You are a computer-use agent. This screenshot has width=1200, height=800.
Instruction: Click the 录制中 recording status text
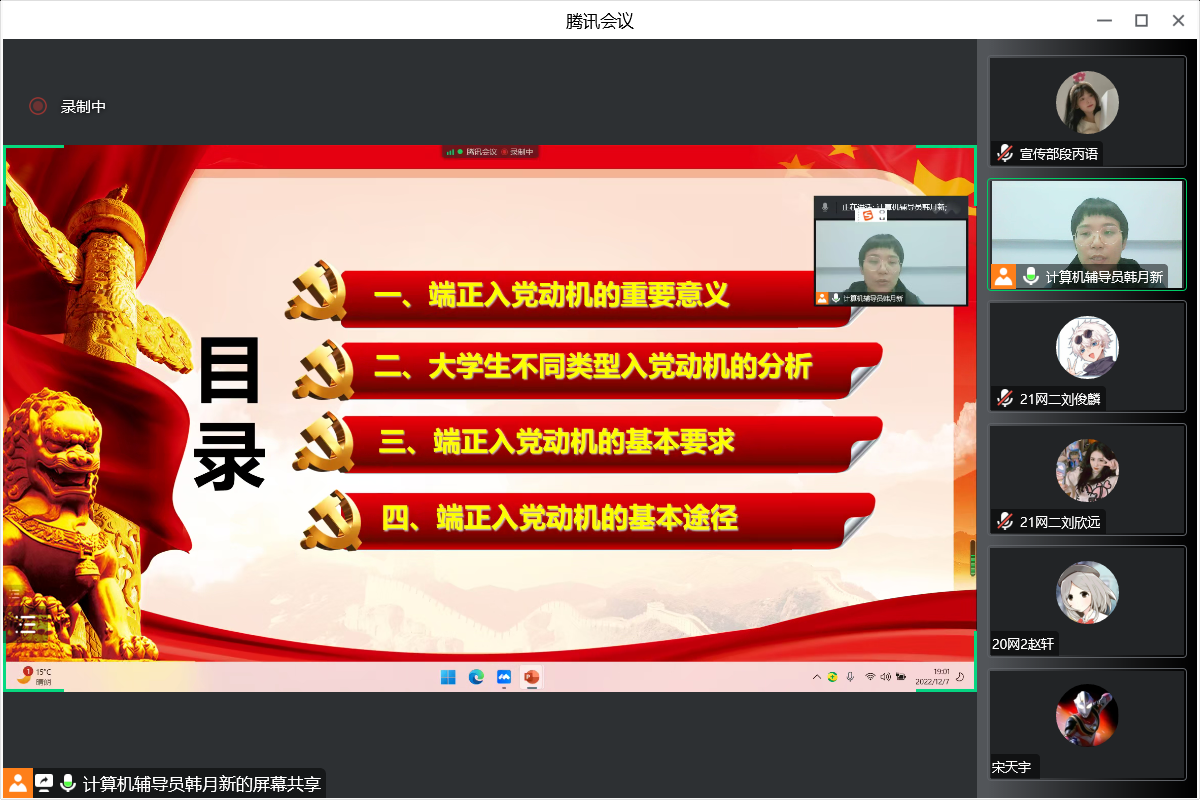tap(83, 106)
